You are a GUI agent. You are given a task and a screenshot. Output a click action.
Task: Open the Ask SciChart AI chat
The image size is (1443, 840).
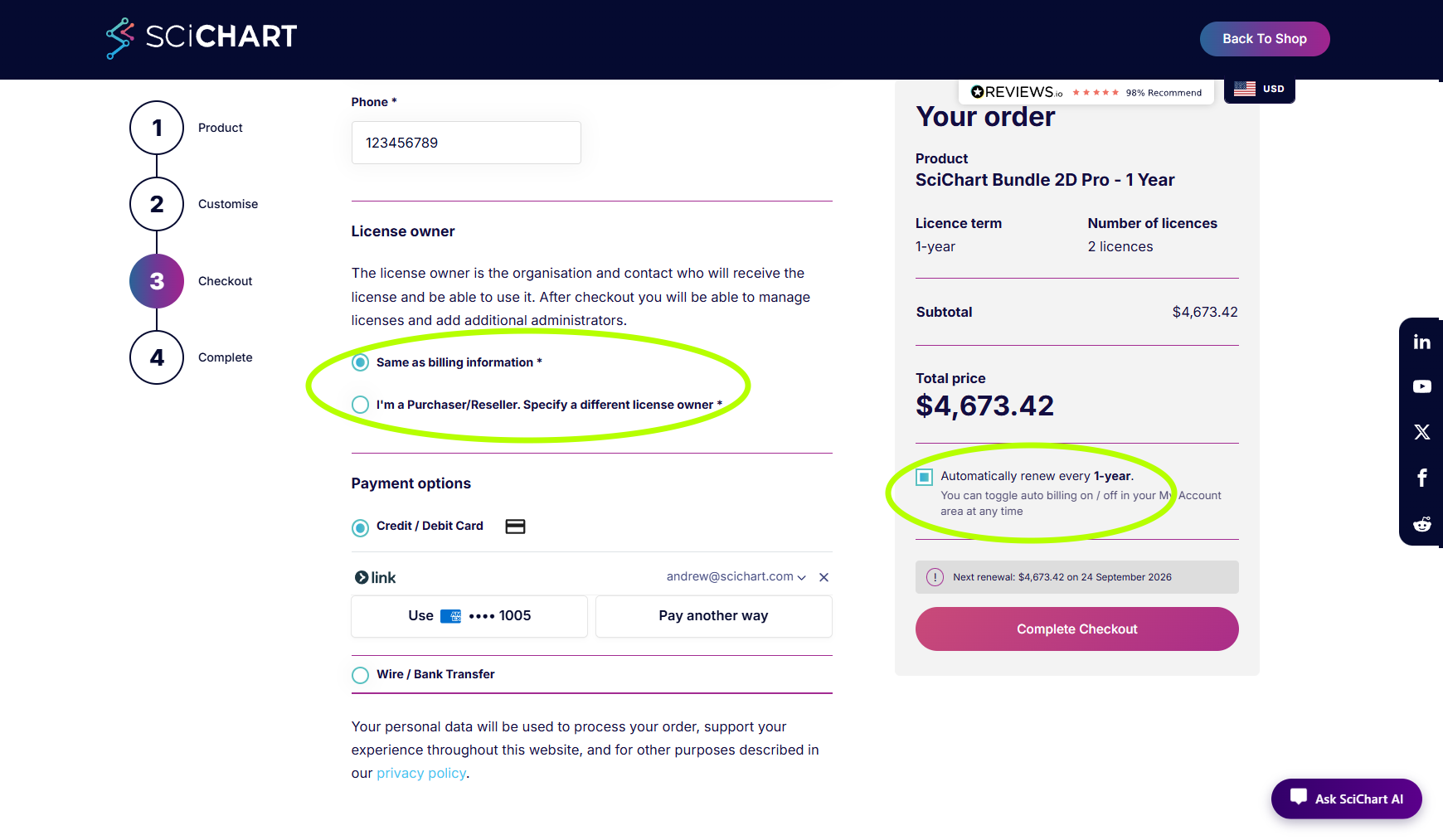(x=1346, y=799)
